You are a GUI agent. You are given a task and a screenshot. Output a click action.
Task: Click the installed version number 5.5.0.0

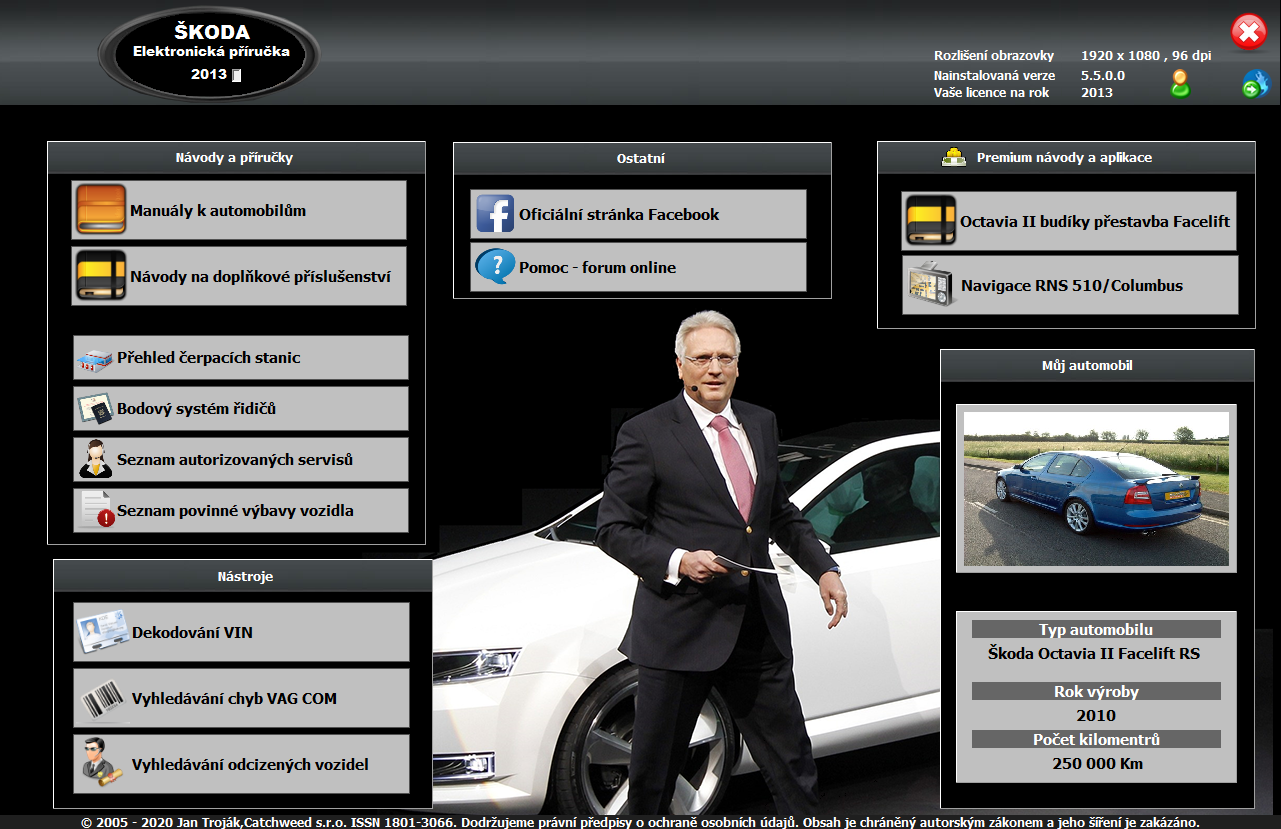[x=1103, y=75]
